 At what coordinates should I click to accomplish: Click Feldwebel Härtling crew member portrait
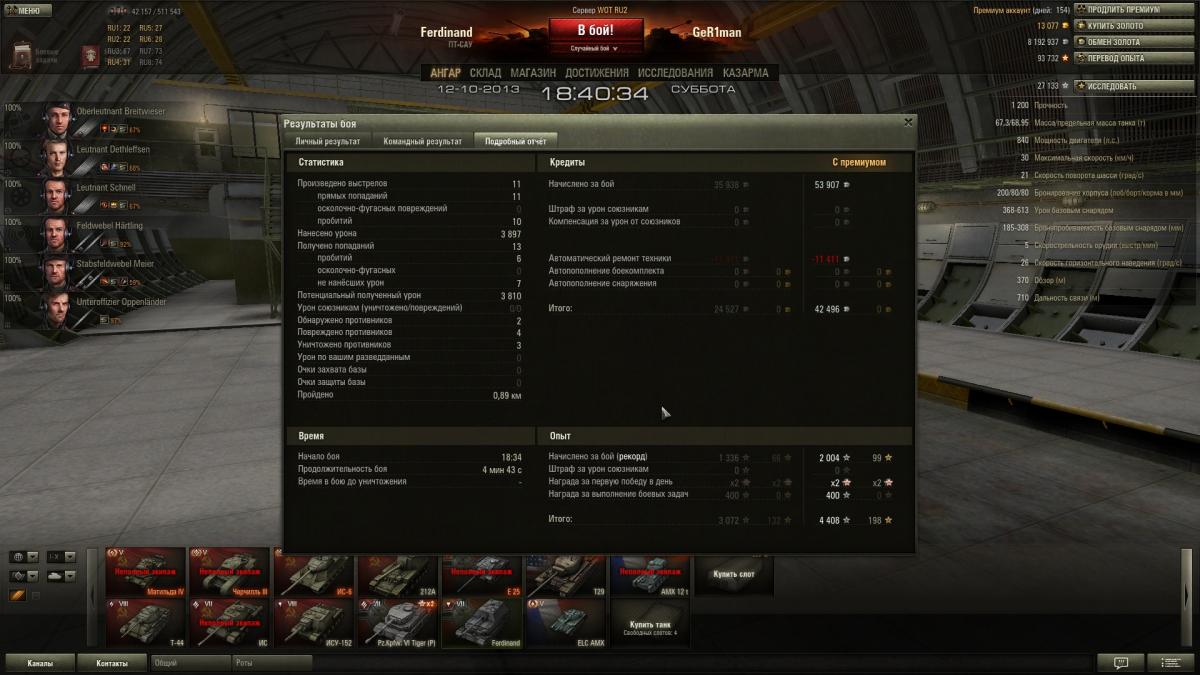(56, 233)
